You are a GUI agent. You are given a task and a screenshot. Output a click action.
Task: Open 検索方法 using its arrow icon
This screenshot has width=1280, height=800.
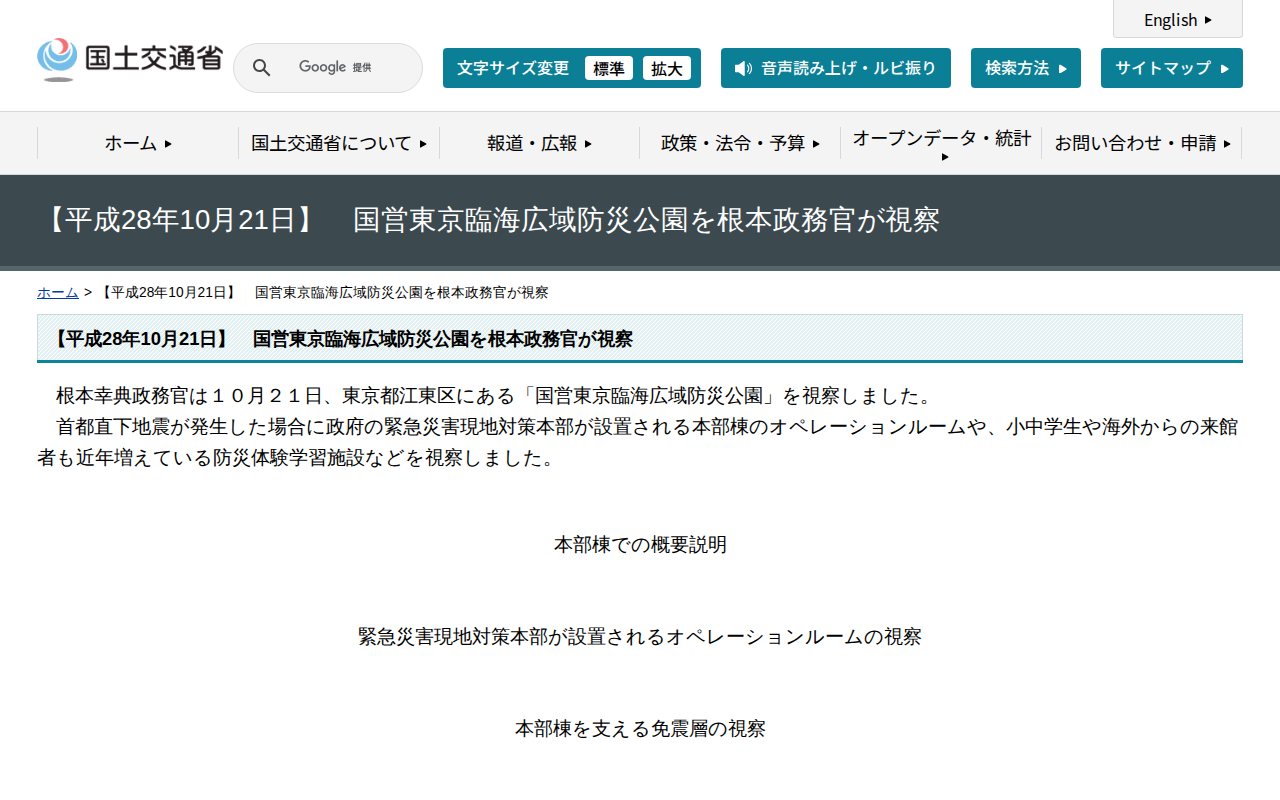(x=1063, y=68)
